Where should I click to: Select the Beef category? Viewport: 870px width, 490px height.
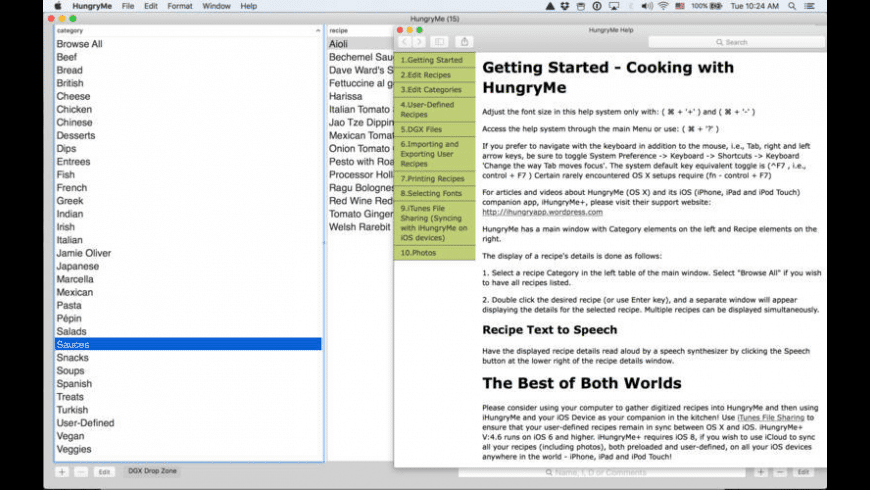pos(188,57)
